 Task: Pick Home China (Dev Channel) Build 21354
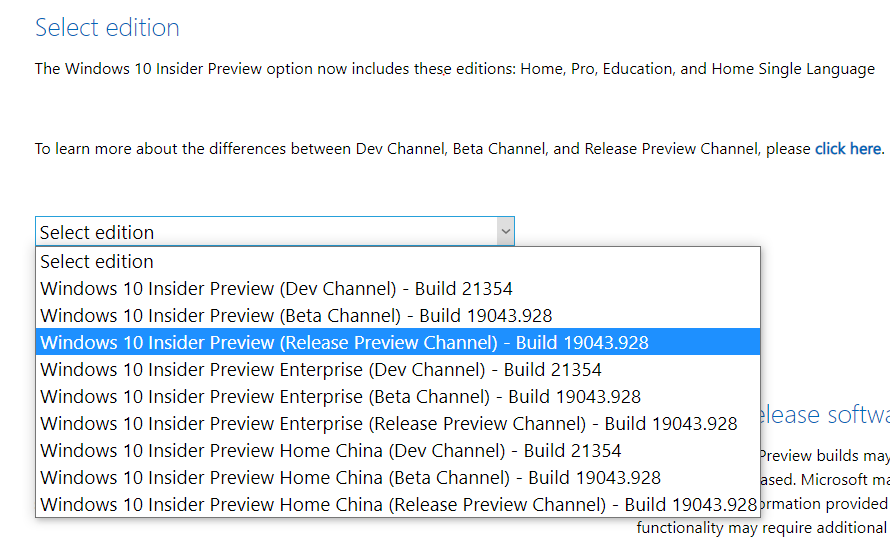coord(397,450)
